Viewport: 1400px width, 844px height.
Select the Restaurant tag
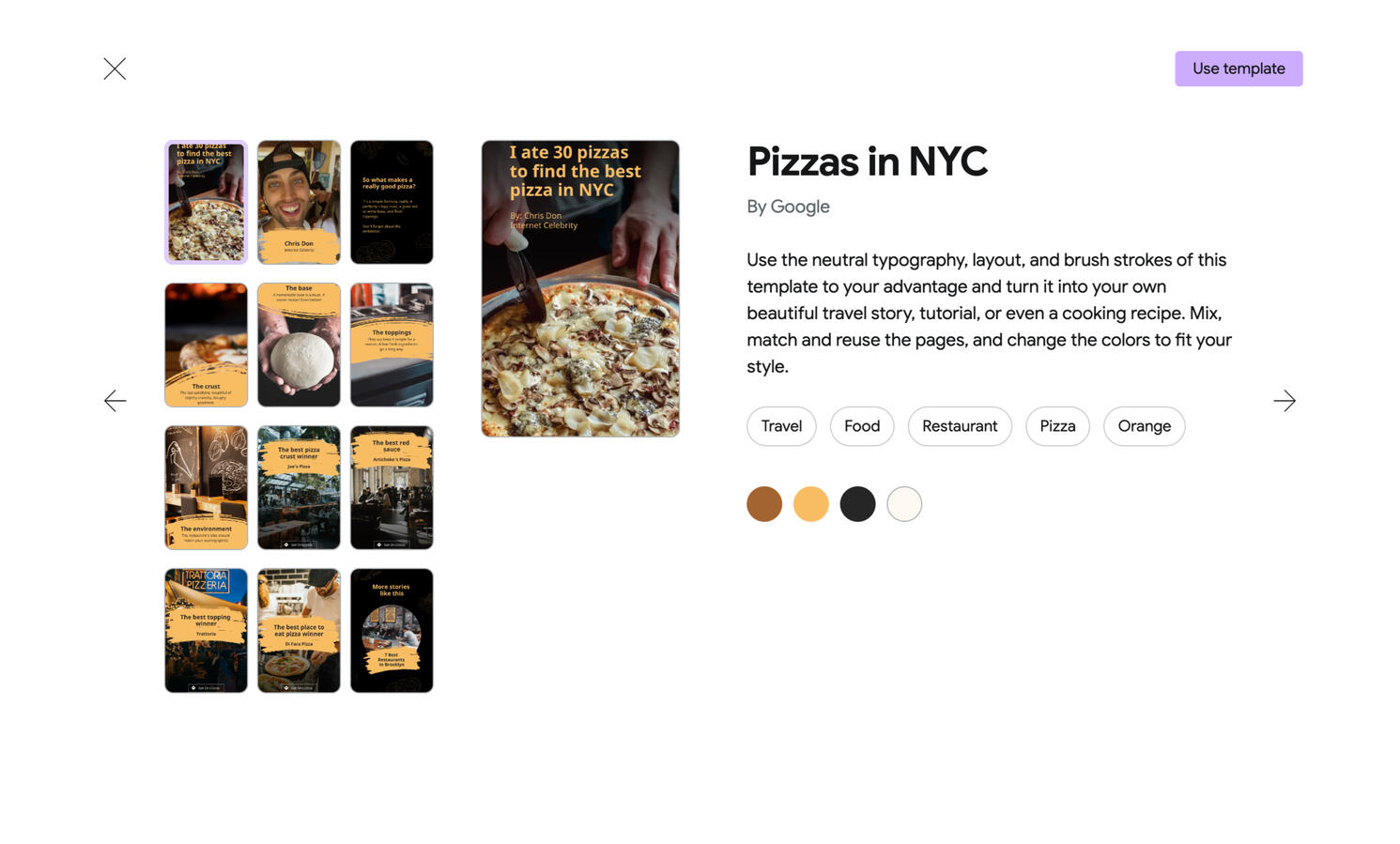coord(959,426)
